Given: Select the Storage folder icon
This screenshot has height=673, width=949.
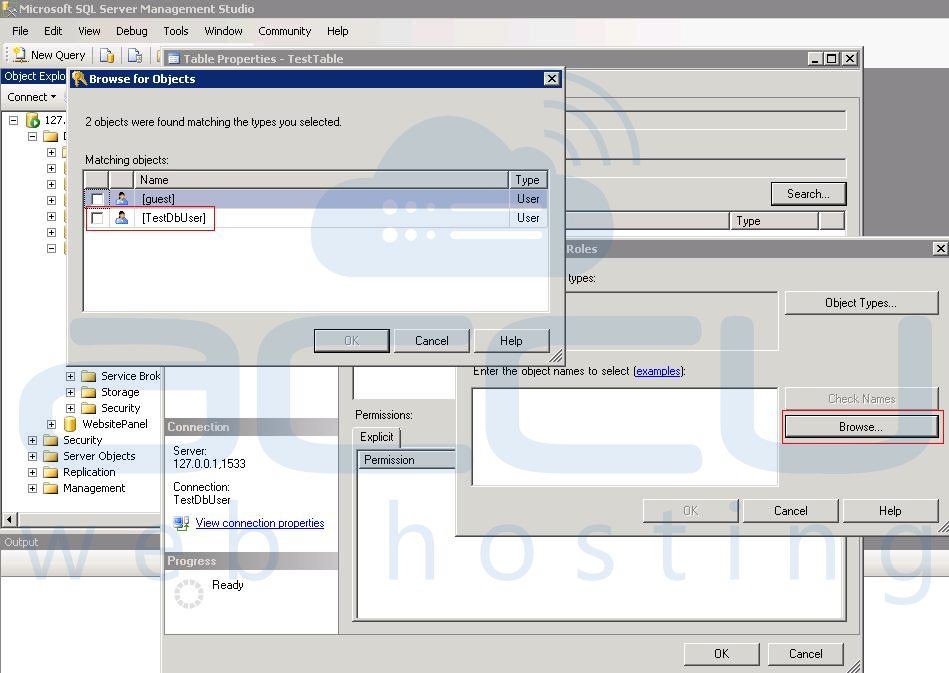Looking at the screenshot, I should (x=89, y=392).
